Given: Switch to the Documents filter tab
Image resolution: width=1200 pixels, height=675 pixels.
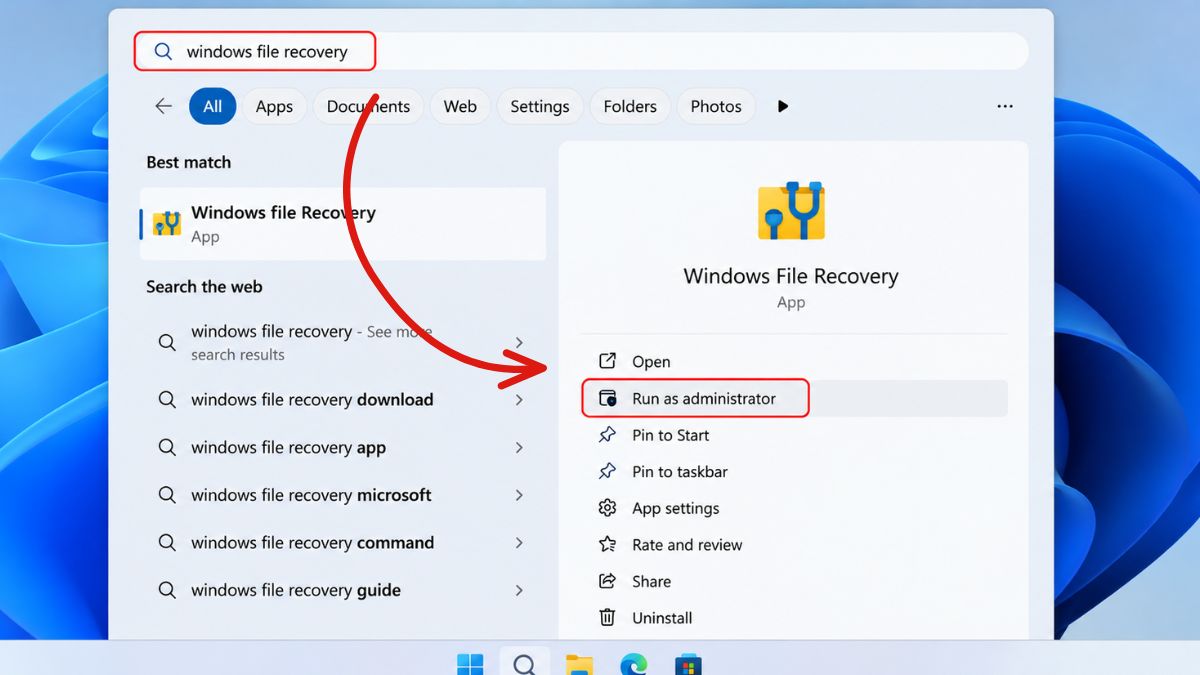Looking at the screenshot, I should pyautogui.click(x=368, y=106).
